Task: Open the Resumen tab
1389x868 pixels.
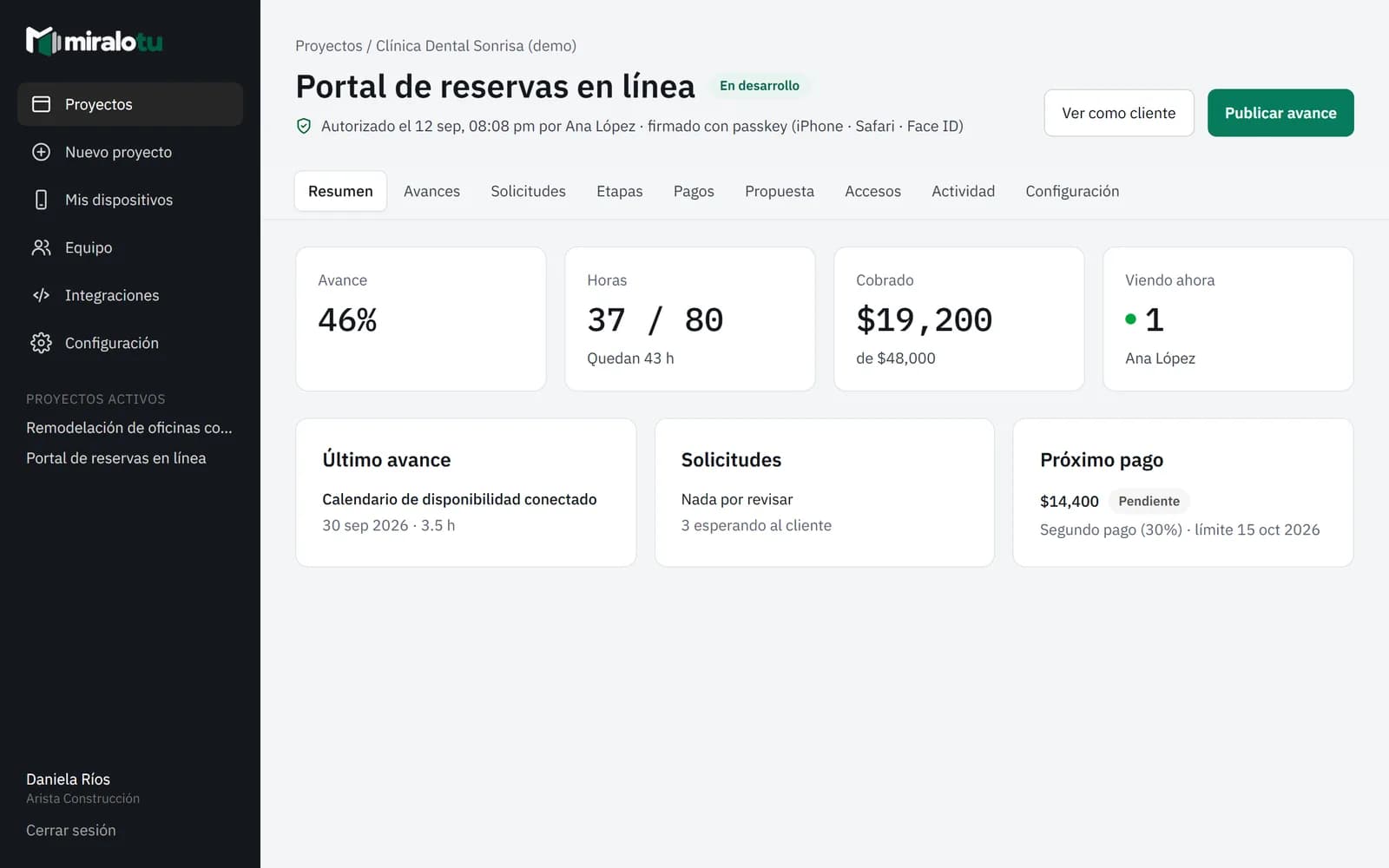Action: pyautogui.click(x=340, y=191)
